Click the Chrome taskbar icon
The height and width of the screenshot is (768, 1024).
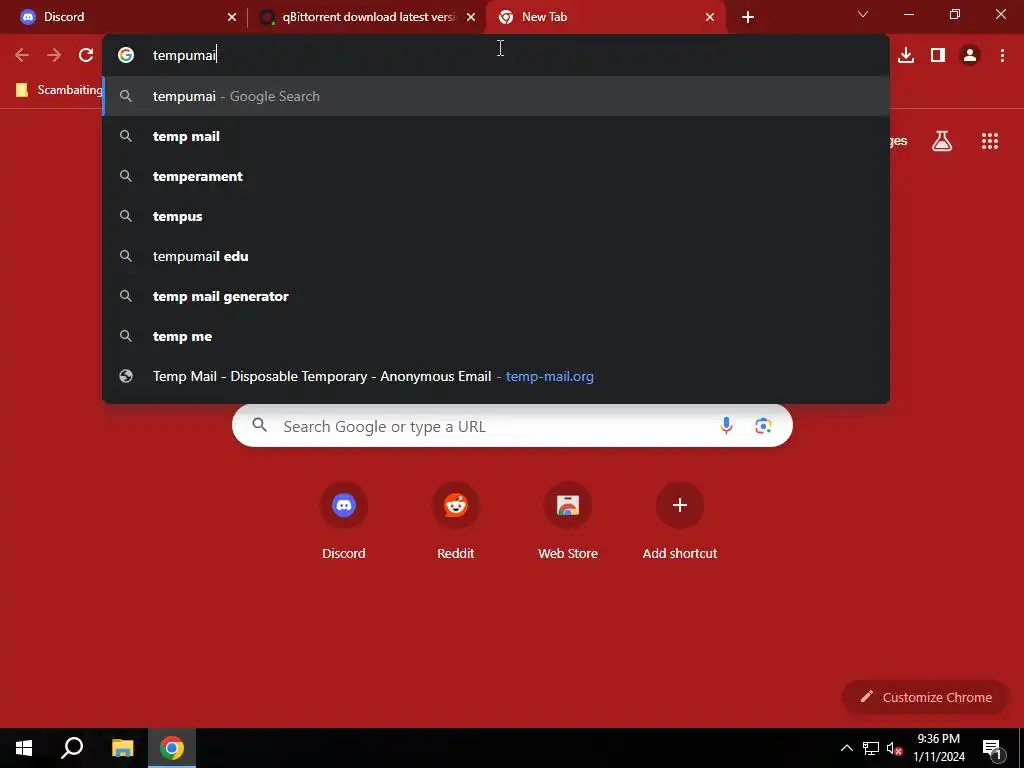[x=172, y=748]
